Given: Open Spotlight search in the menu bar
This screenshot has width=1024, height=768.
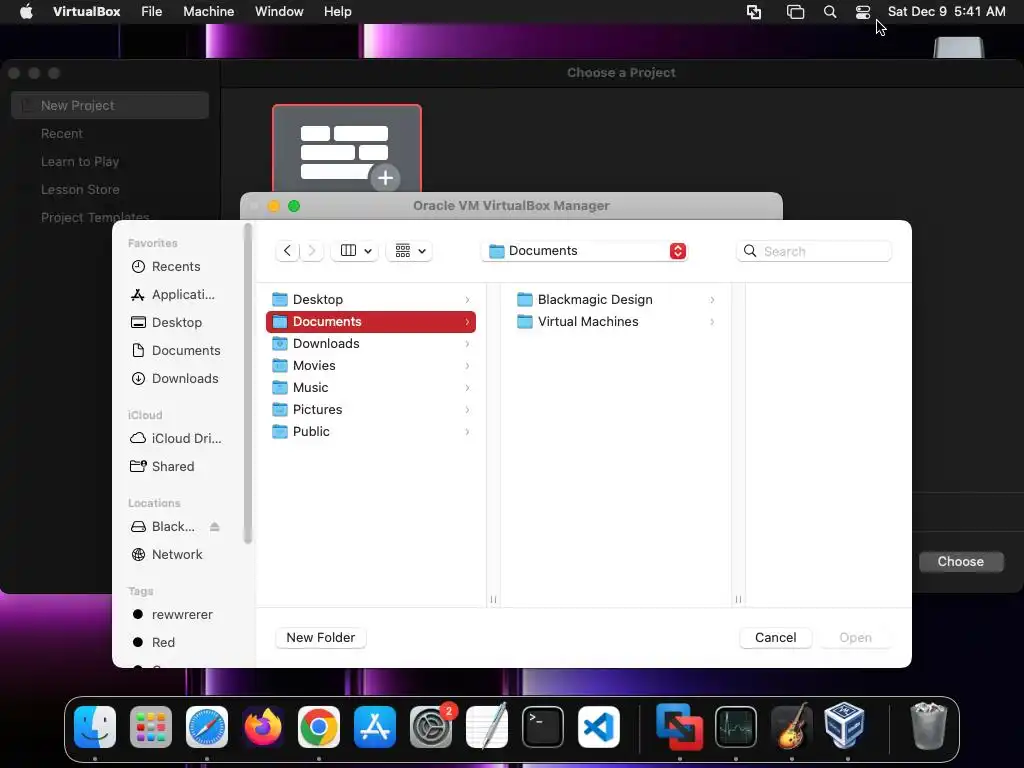Looking at the screenshot, I should tap(830, 12).
